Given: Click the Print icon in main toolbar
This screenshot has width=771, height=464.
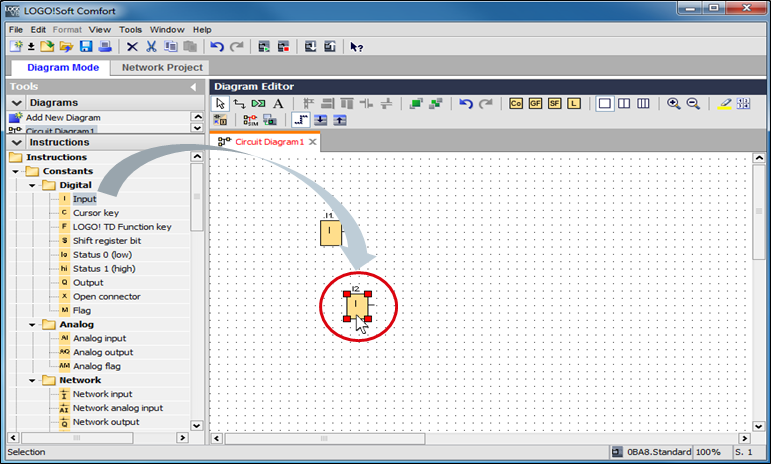Looking at the screenshot, I should [105, 47].
